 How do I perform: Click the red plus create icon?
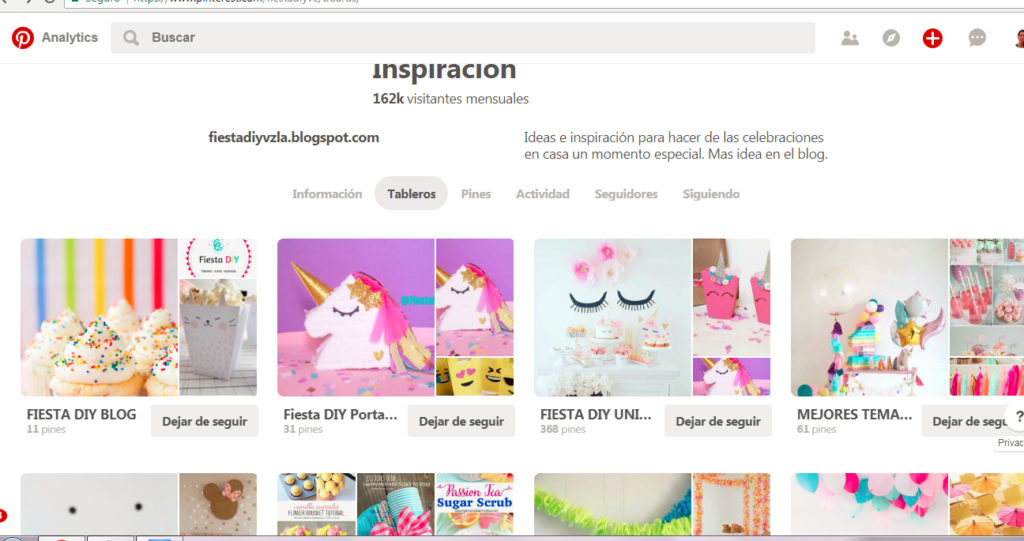point(933,38)
